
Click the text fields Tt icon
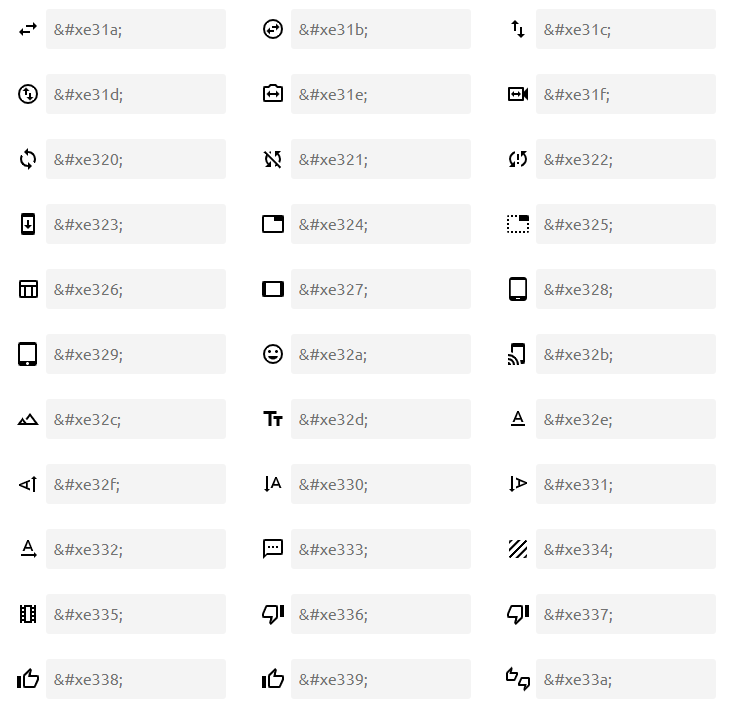(273, 420)
